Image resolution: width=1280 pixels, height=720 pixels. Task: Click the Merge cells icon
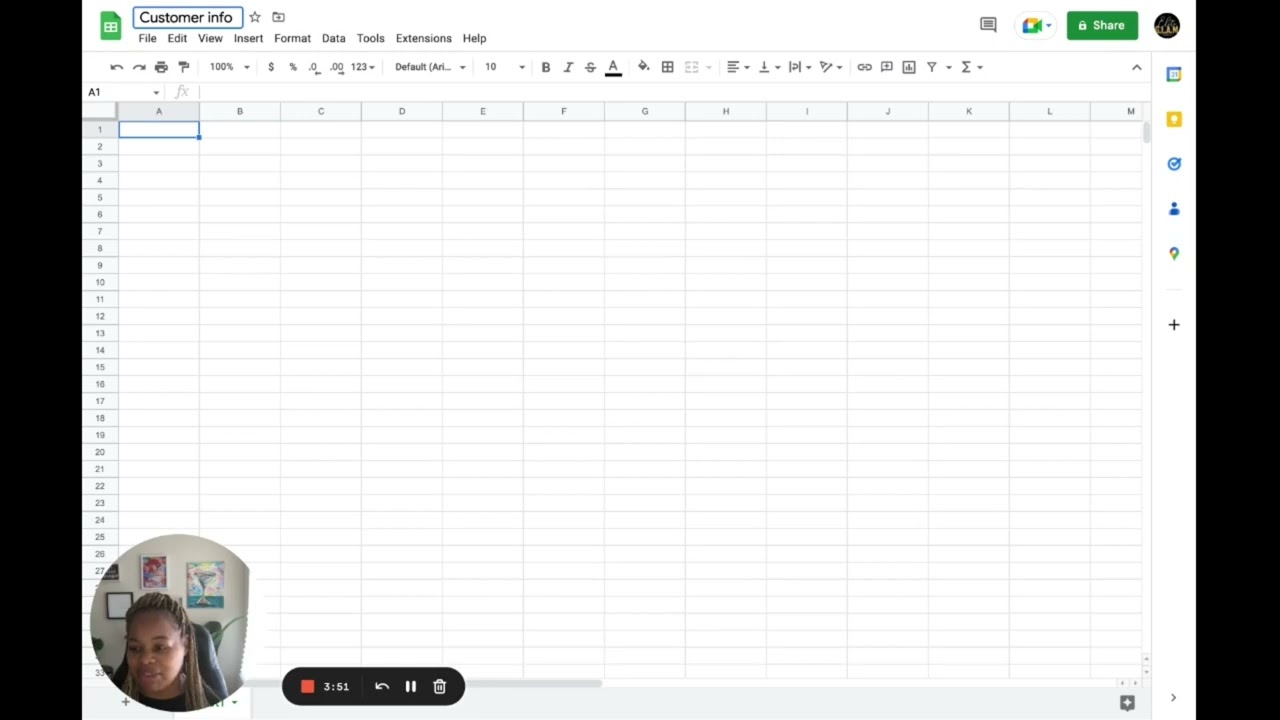691,67
